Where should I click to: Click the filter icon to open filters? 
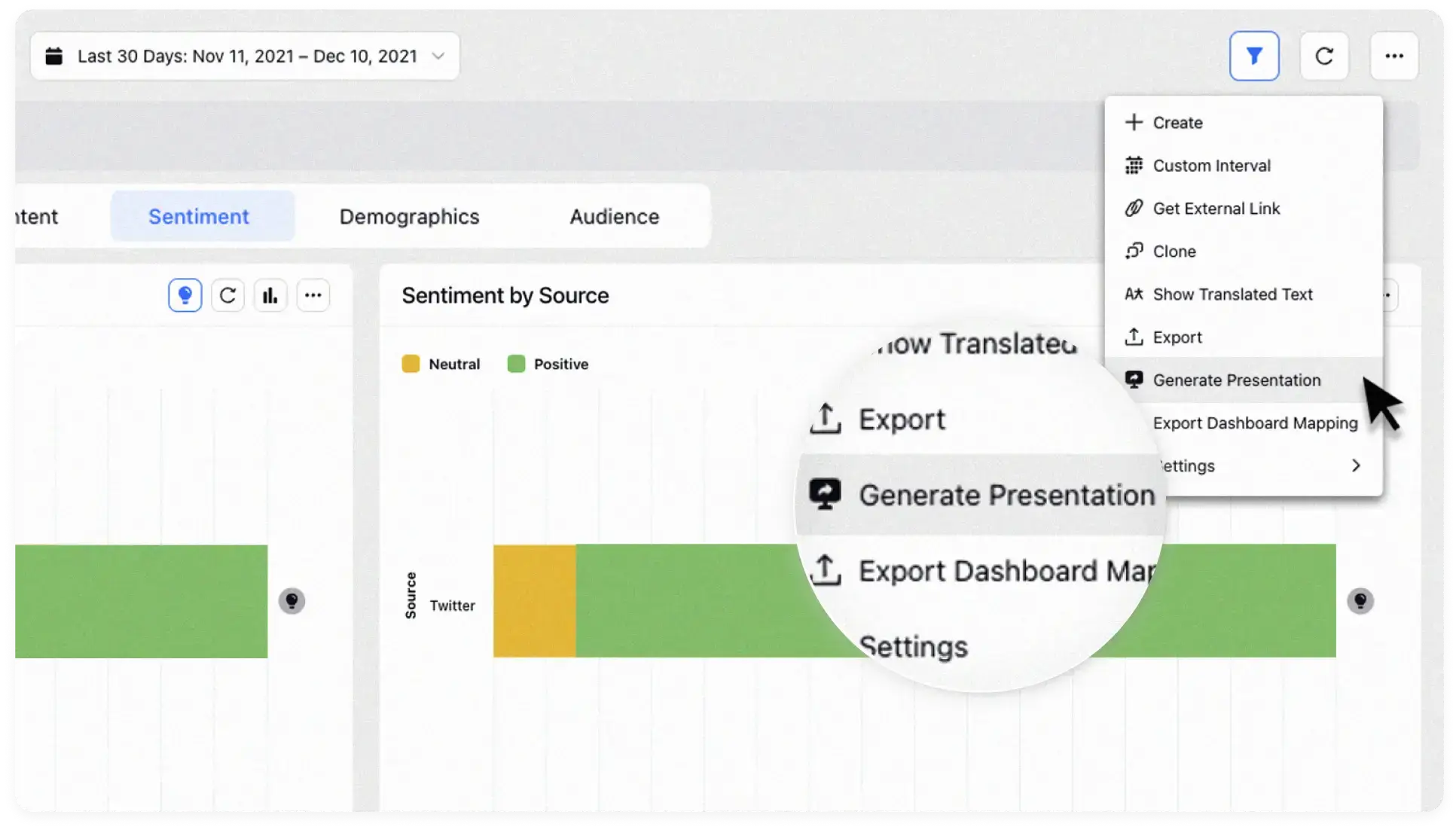[x=1254, y=56]
